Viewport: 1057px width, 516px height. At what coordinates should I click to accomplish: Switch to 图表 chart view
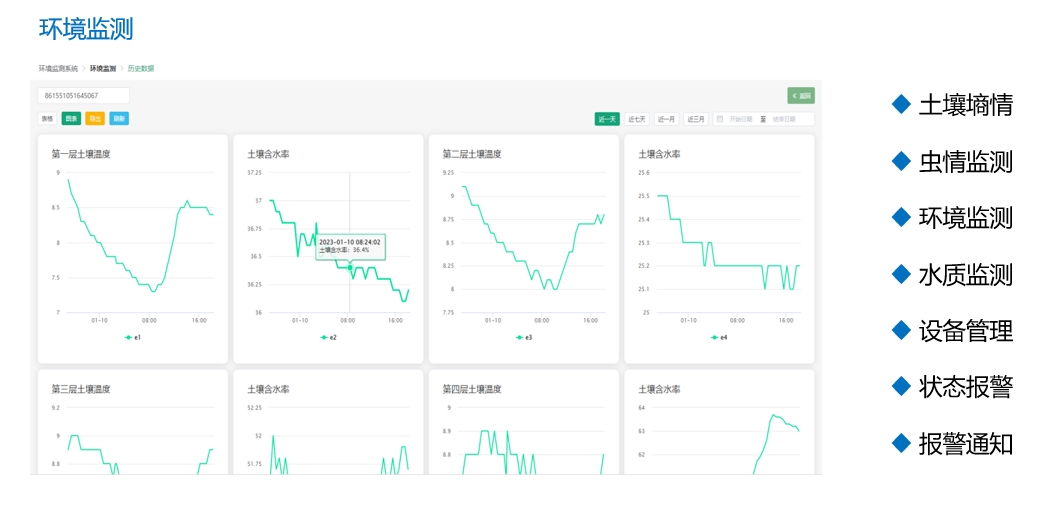pyautogui.click(x=71, y=119)
